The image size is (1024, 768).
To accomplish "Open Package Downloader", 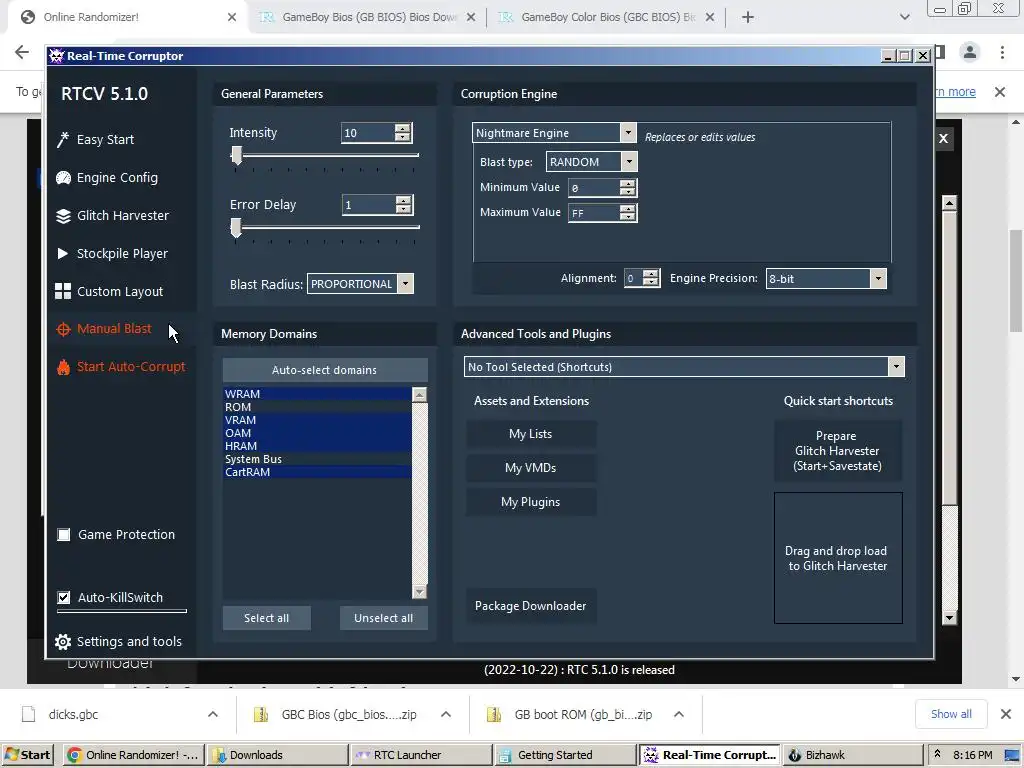I will (x=530, y=606).
